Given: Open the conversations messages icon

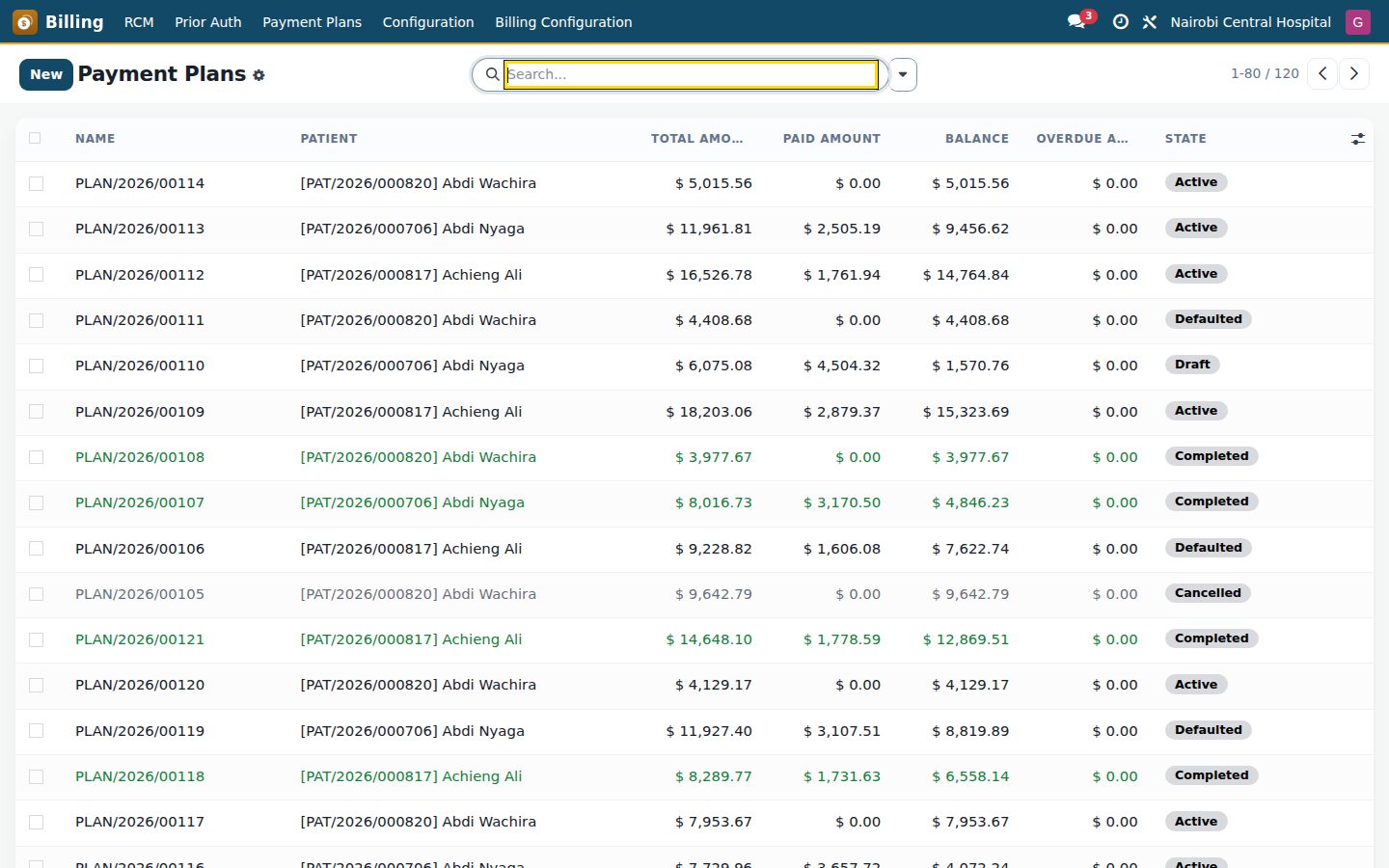Looking at the screenshot, I should tap(1077, 21).
